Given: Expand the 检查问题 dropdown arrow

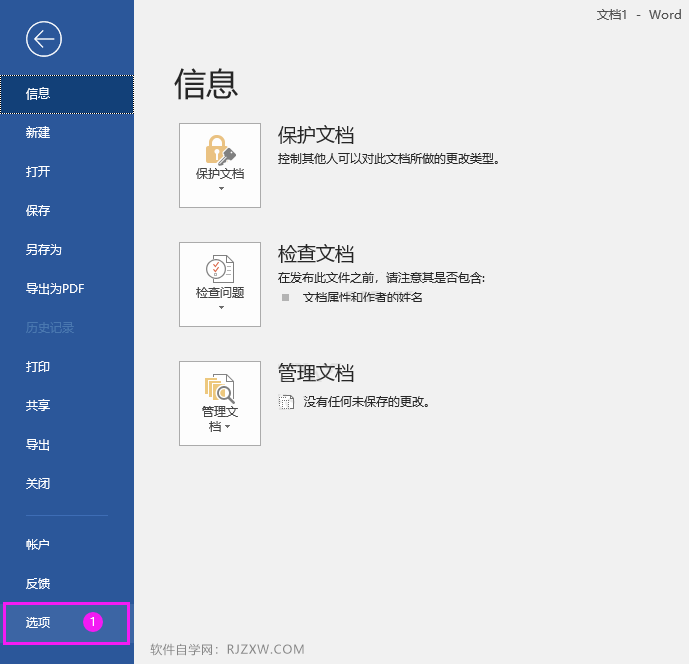Looking at the screenshot, I should [x=221, y=308].
